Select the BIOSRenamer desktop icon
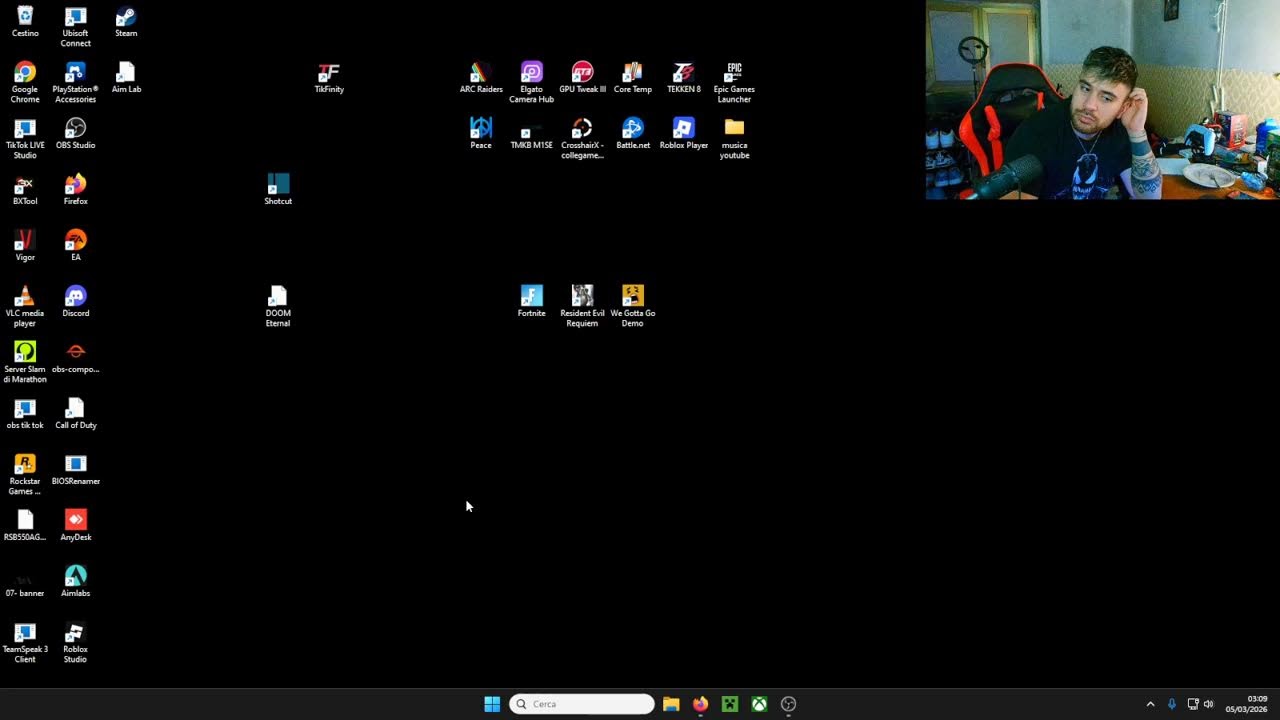This screenshot has width=1280, height=720. [x=75, y=469]
